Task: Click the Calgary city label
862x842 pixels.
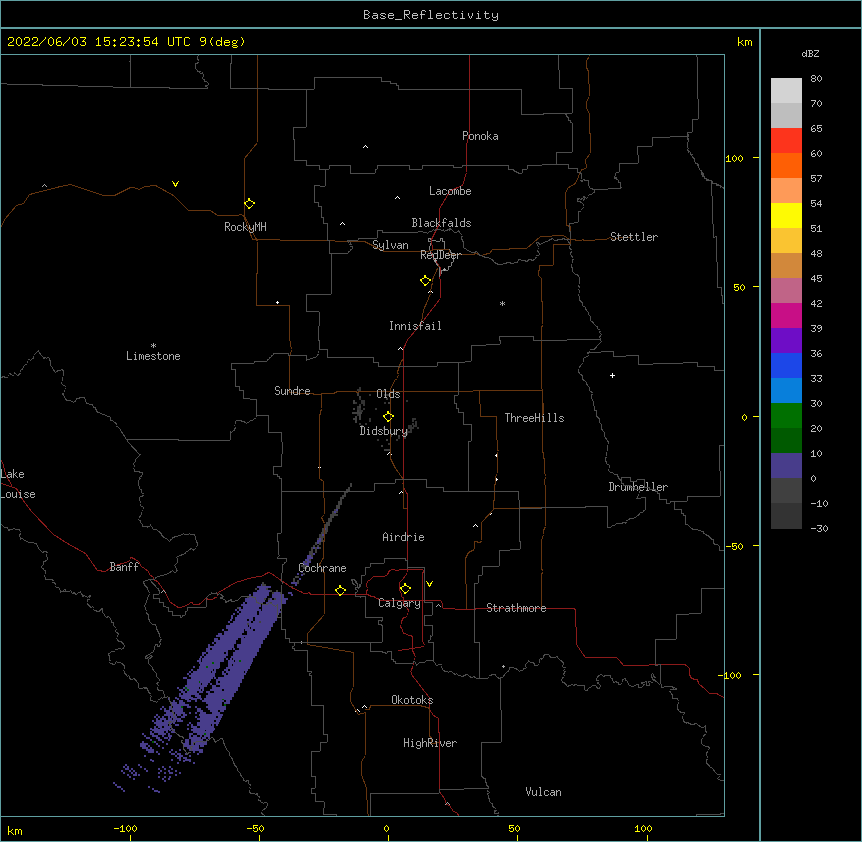Action: coord(399,603)
